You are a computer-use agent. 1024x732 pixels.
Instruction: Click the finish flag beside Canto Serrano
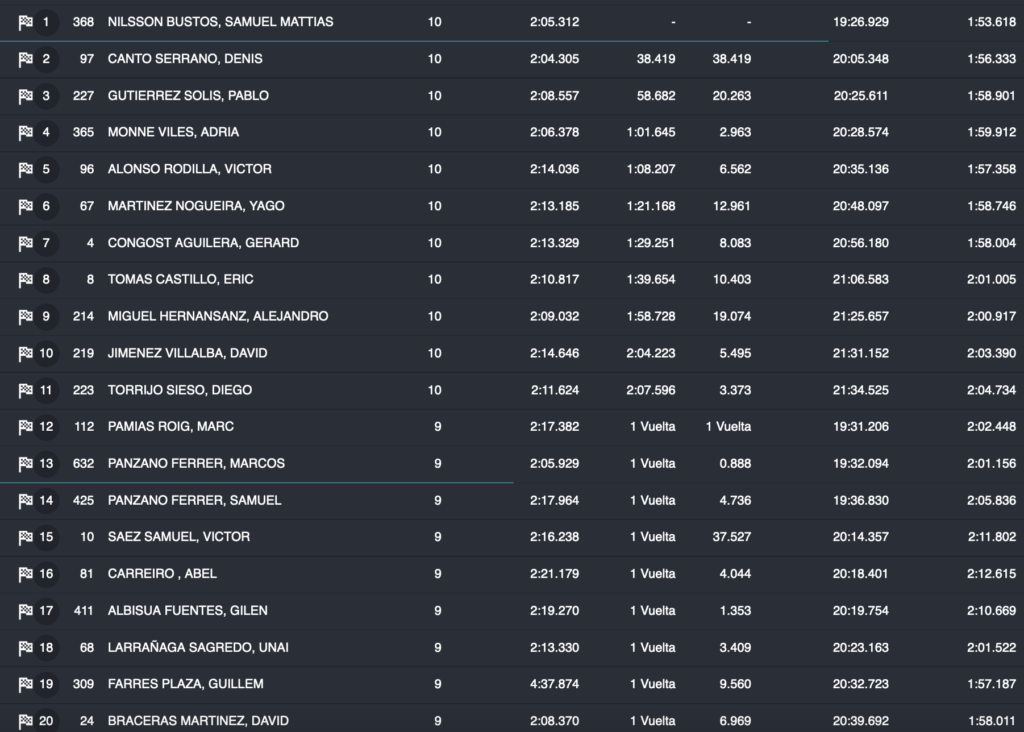pos(25,59)
